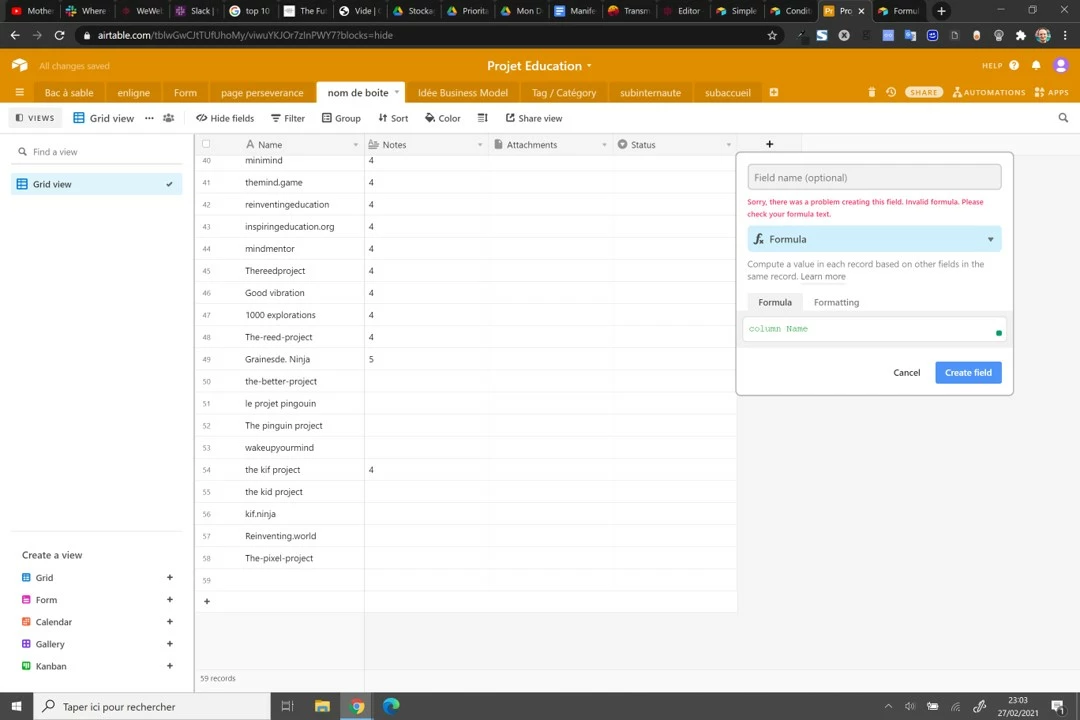Bookmark page with star icon

pyautogui.click(x=772, y=35)
